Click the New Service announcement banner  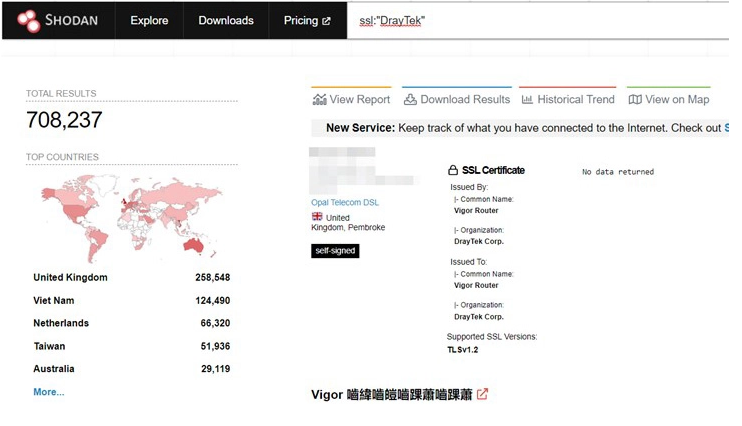pyautogui.click(x=520, y=128)
